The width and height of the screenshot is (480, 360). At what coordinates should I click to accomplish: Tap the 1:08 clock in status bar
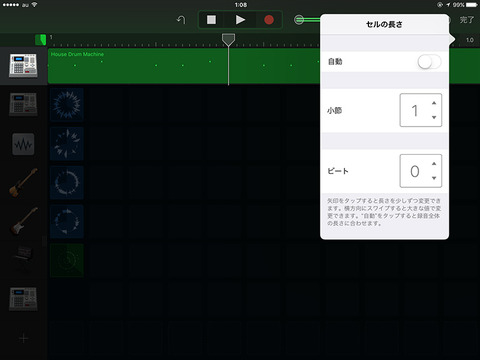coord(241,5)
